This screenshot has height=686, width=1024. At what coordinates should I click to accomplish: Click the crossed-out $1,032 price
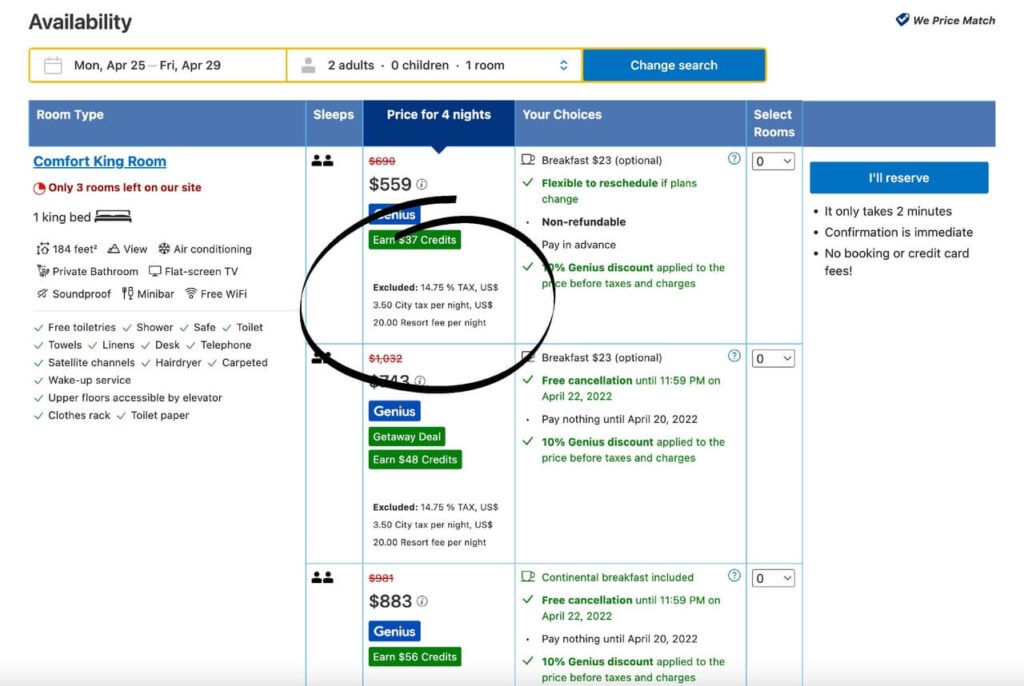385,358
